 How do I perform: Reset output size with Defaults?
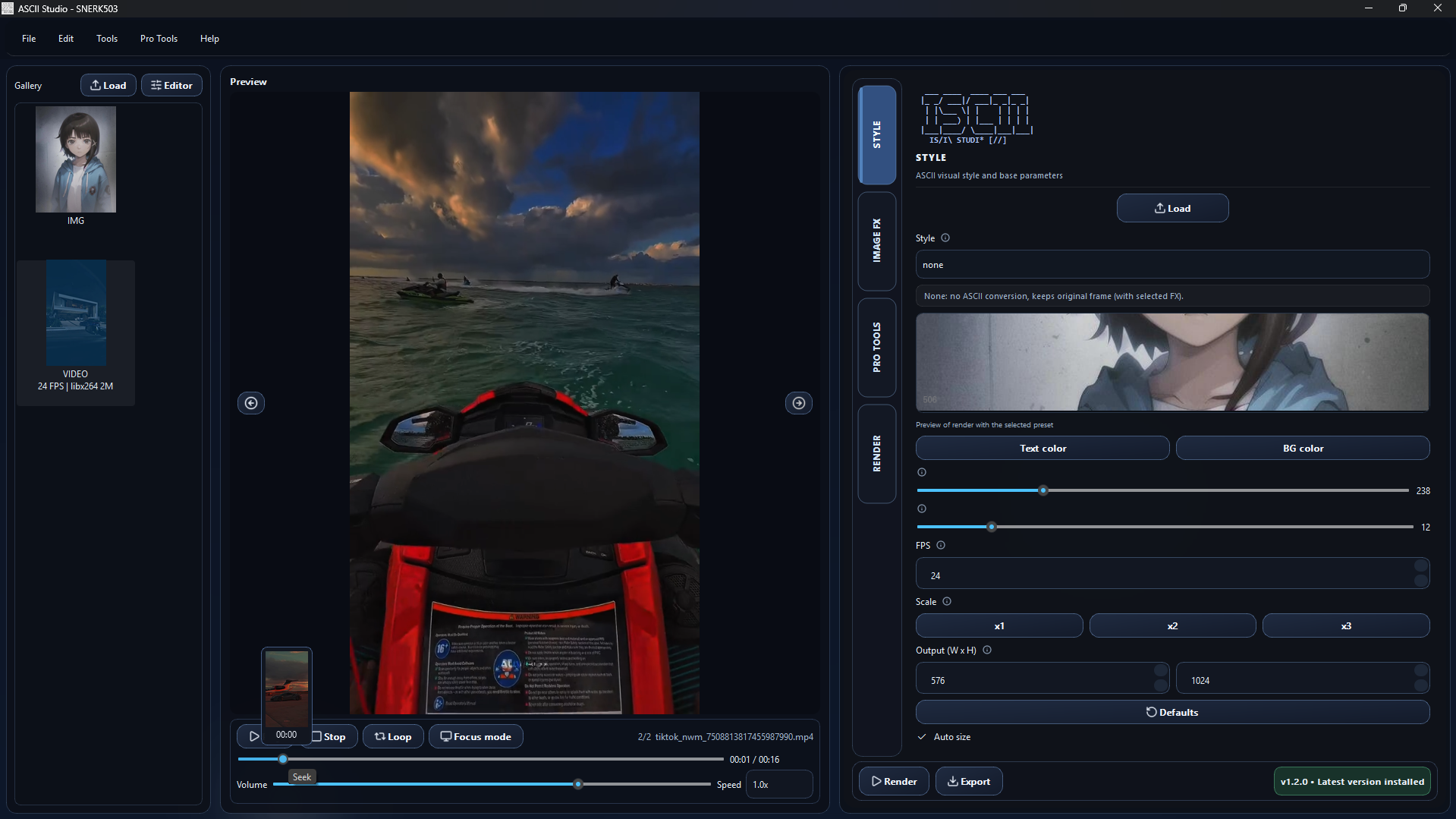click(x=1171, y=711)
